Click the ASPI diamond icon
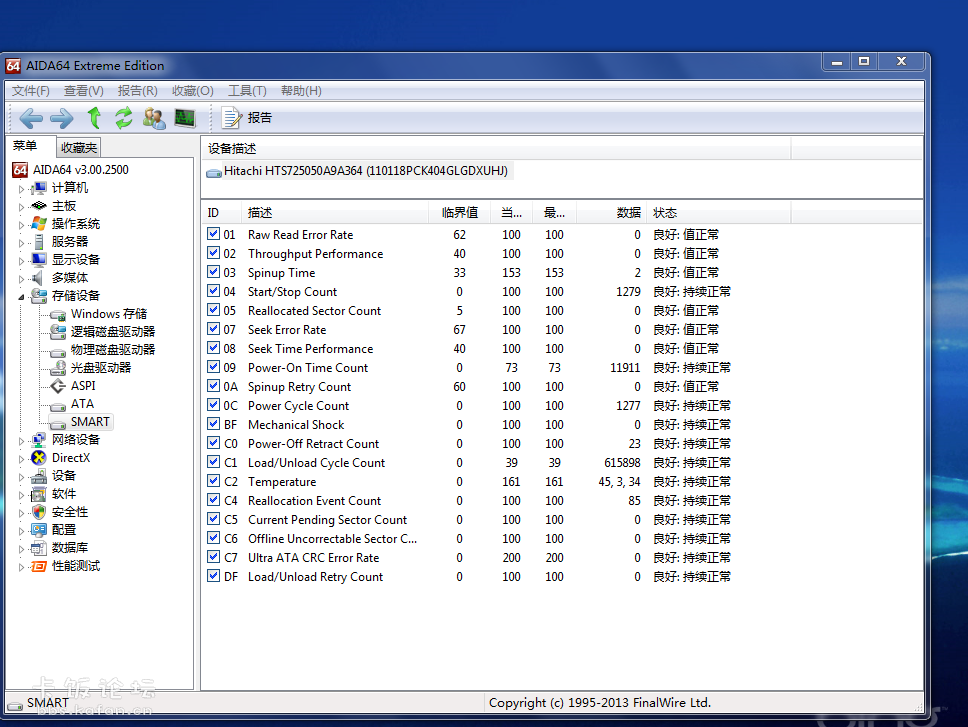968x727 pixels. (58, 386)
